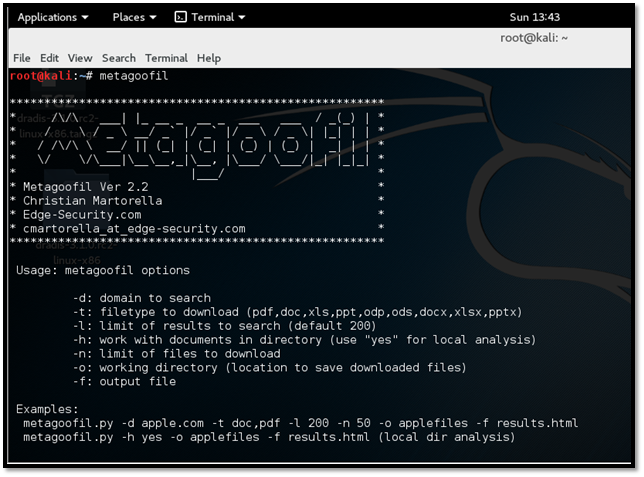Image resolution: width=644 pixels, height=477 pixels.
Task: Open the Search menu
Action: pos(118,58)
